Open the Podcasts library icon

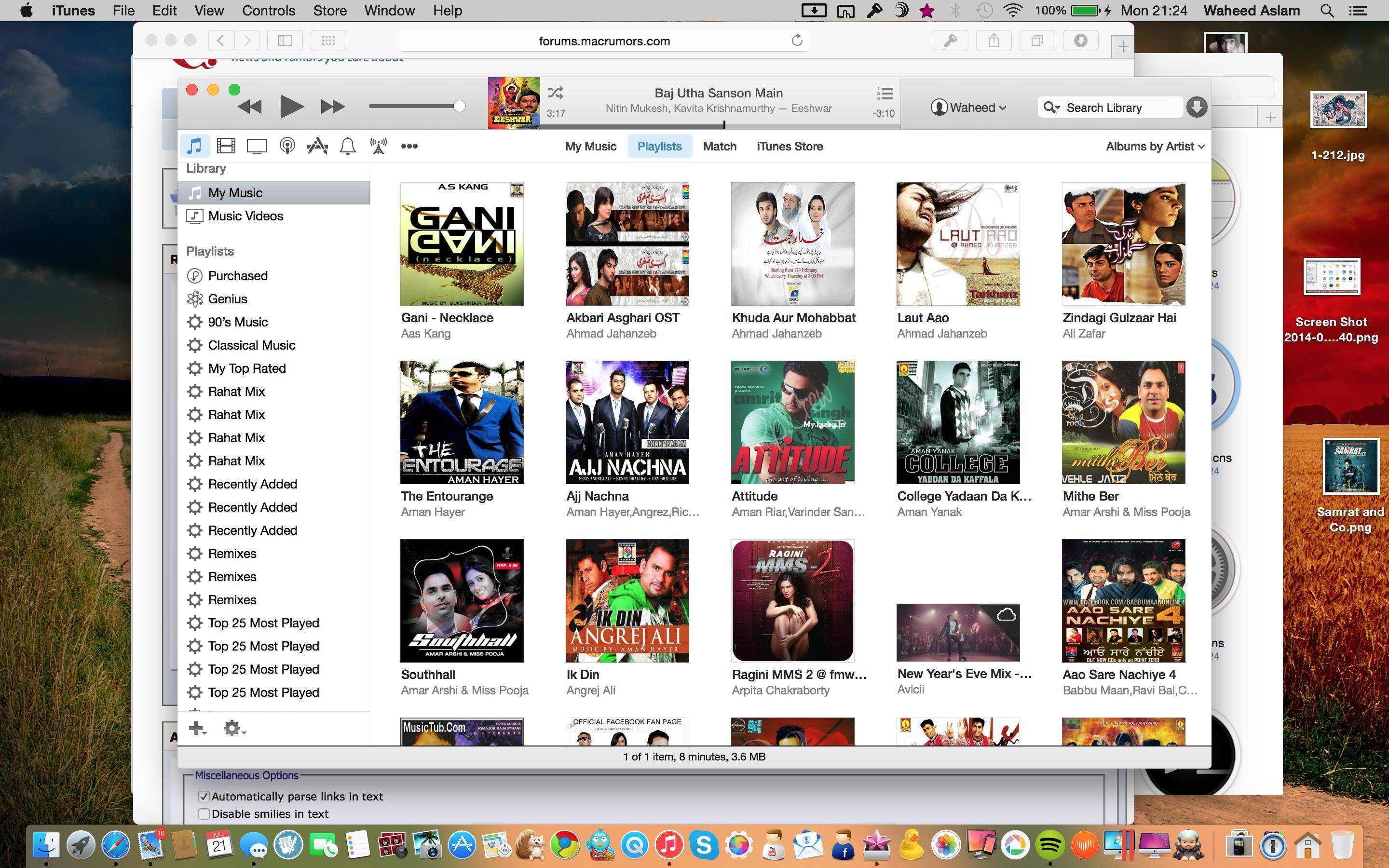coord(287,146)
